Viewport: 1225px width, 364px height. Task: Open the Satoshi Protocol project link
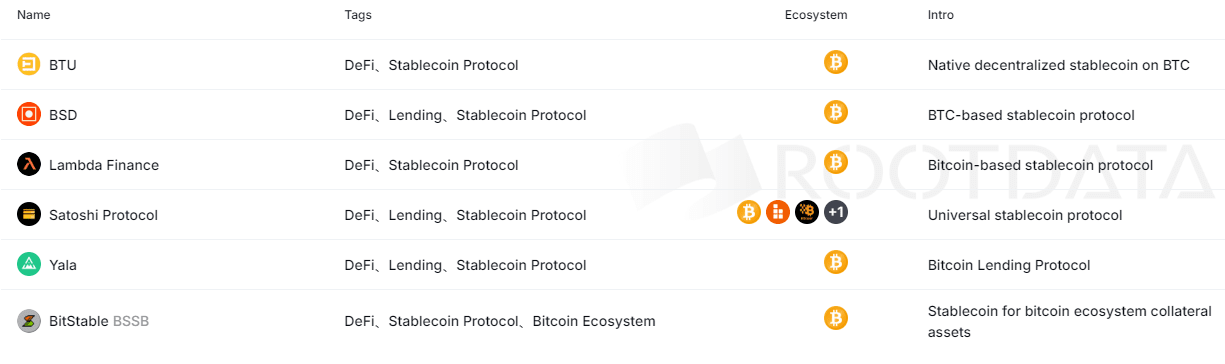pos(104,215)
